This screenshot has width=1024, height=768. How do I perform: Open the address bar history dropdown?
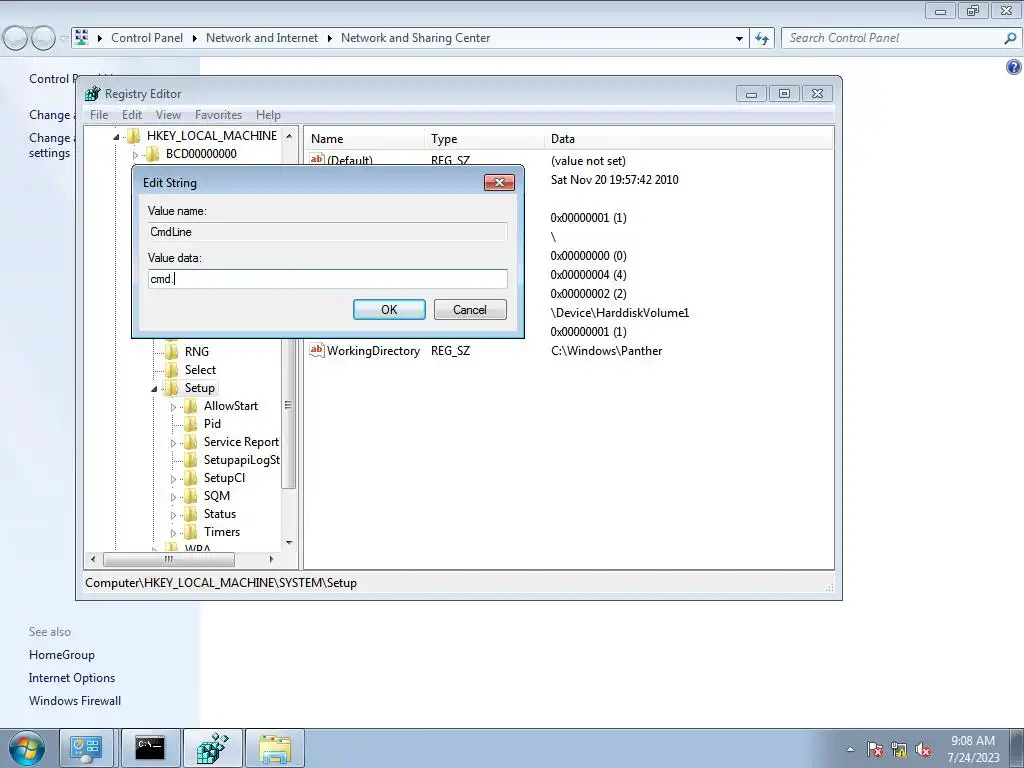point(739,39)
